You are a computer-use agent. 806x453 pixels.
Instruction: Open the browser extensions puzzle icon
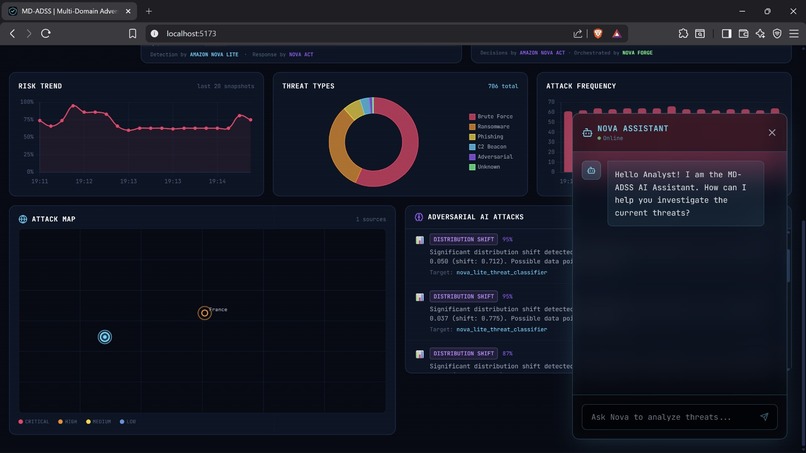[x=683, y=33]
